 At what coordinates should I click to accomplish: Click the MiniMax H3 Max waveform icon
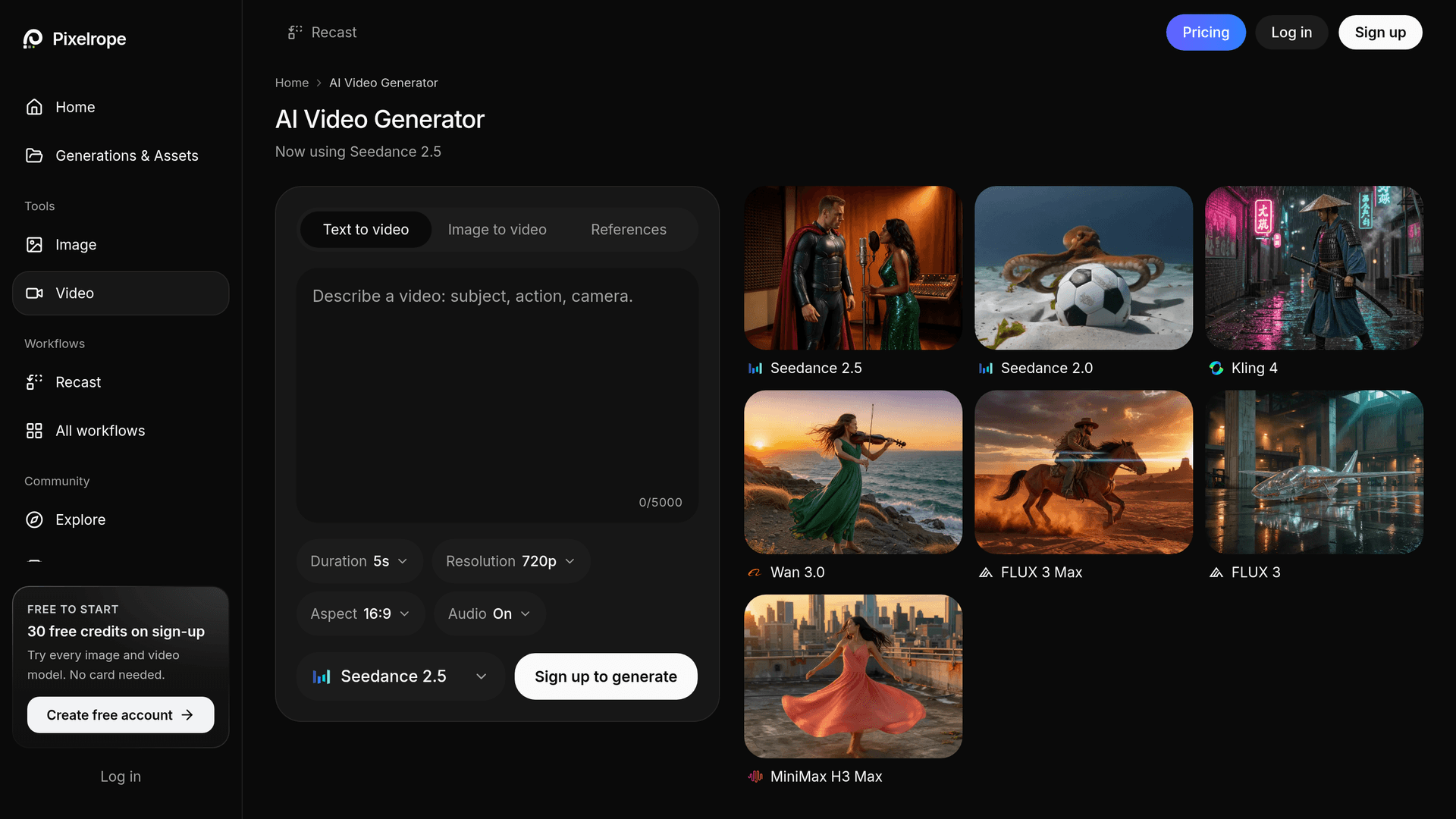755,776
